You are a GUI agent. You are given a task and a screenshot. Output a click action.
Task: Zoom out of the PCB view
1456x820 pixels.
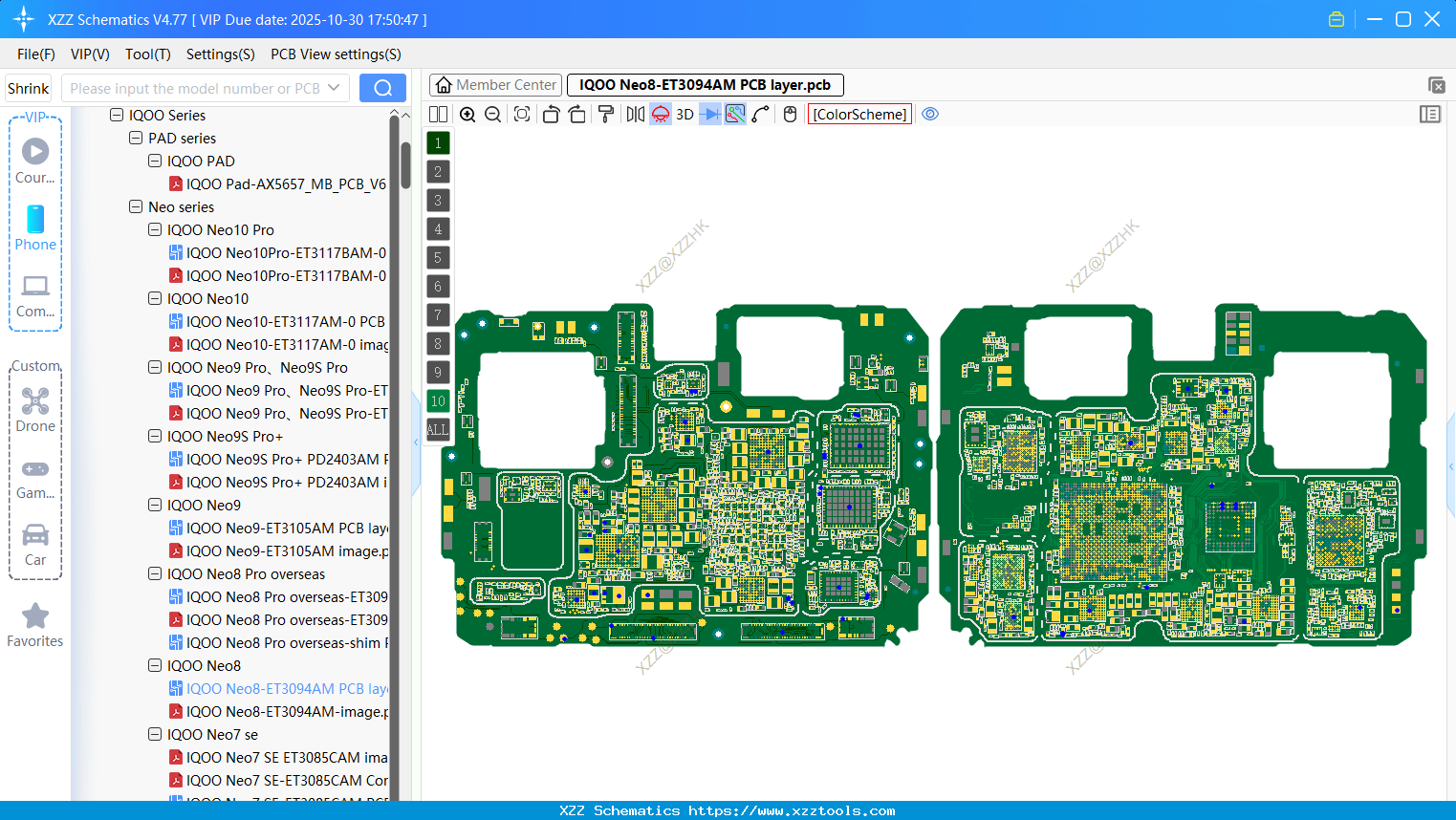[491, 114]
